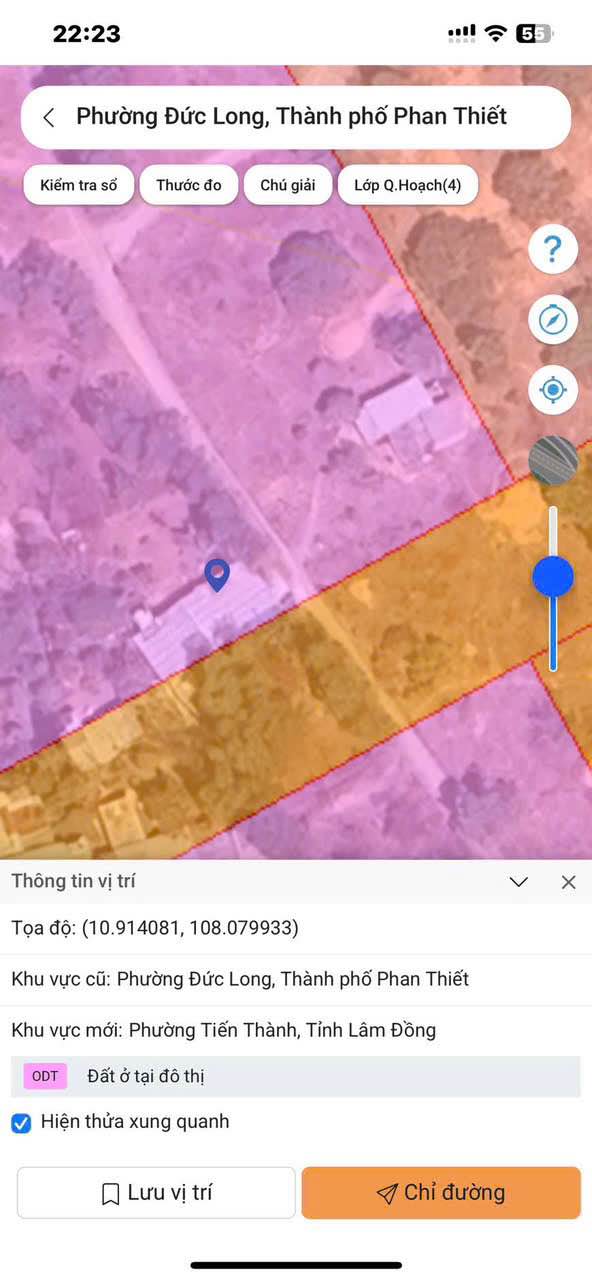
Task: Tap the coordinates Tọa độ line
Action: pos(155,928)
